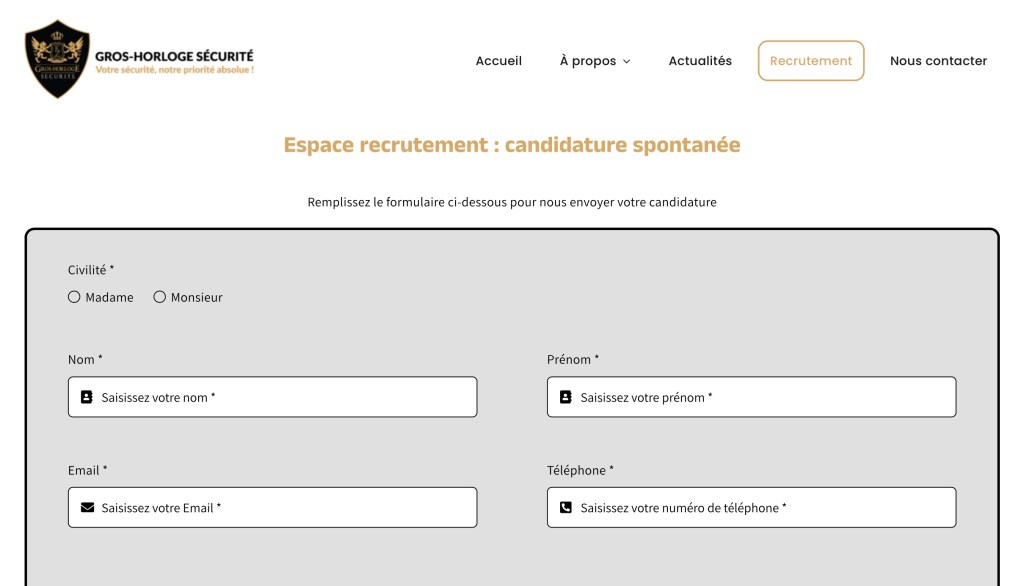Click the Monsieur label text
Image resolution: width=1024 pixels, height=586 pixels.
click(x=197, y=297)
